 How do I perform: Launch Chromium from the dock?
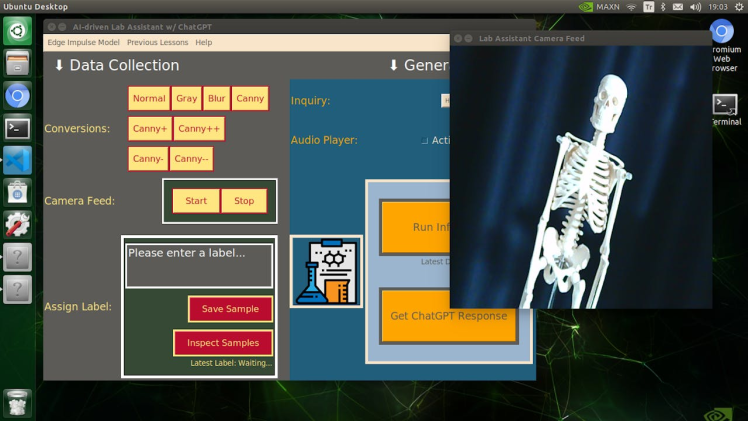click(18, 96)
